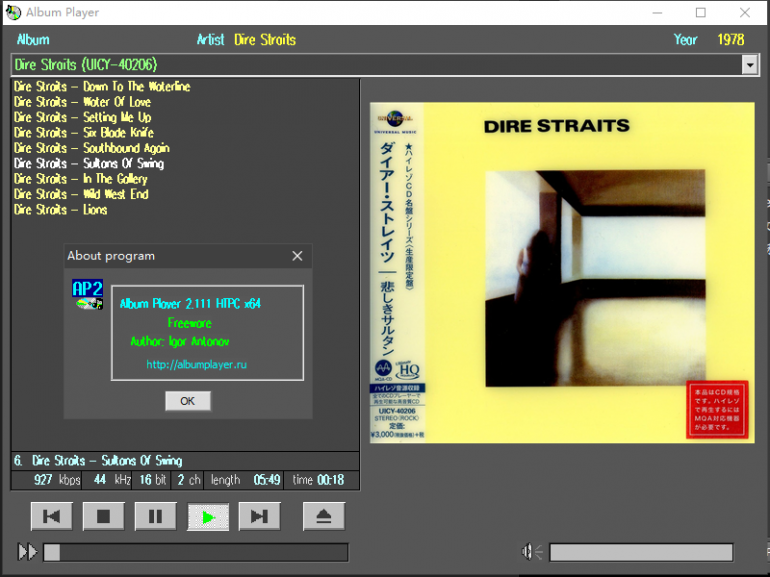Click the green play button

click(x=208, y=517)
